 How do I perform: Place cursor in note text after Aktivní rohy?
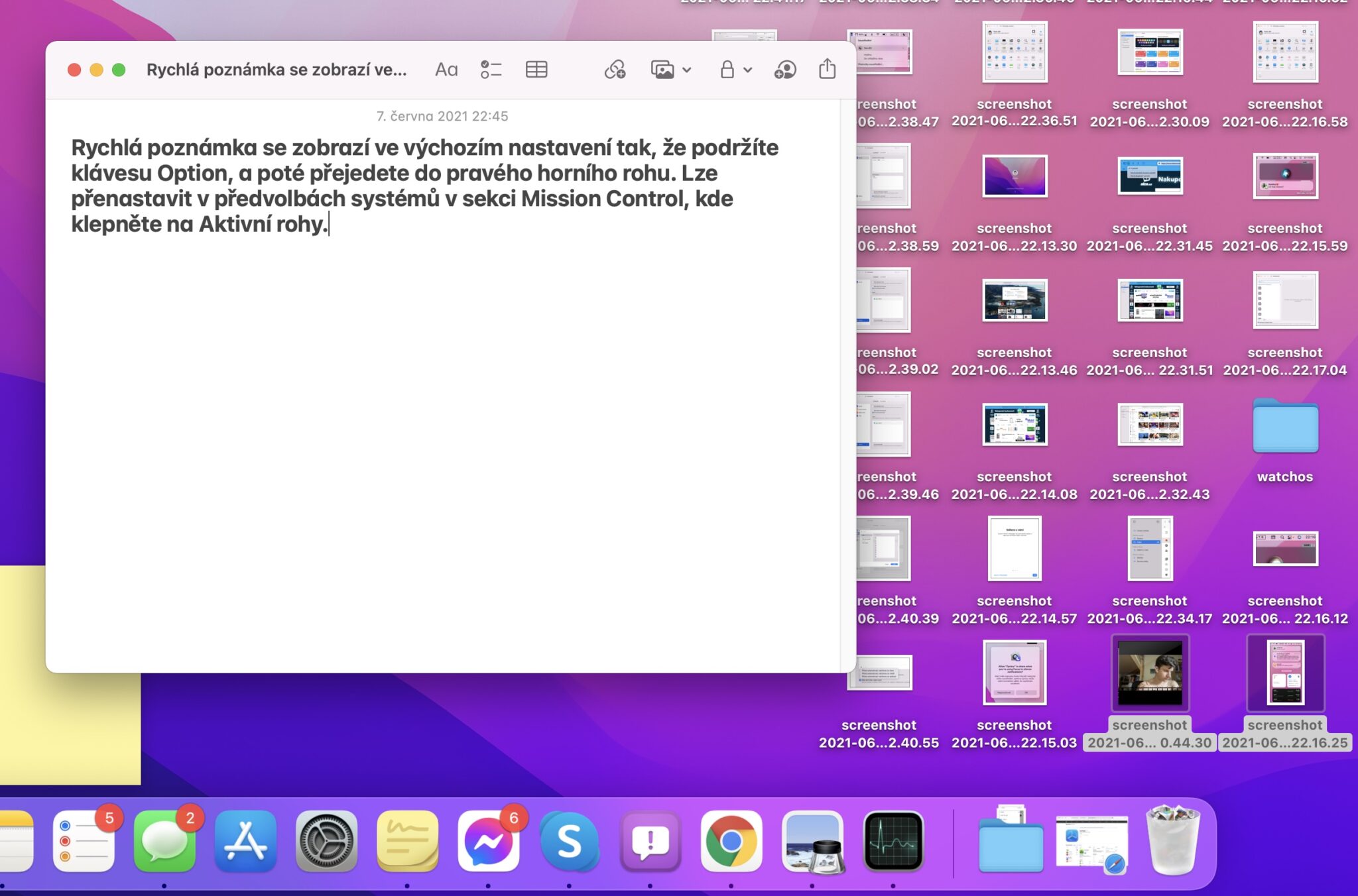pyautogui.click(x=330, y=224)
